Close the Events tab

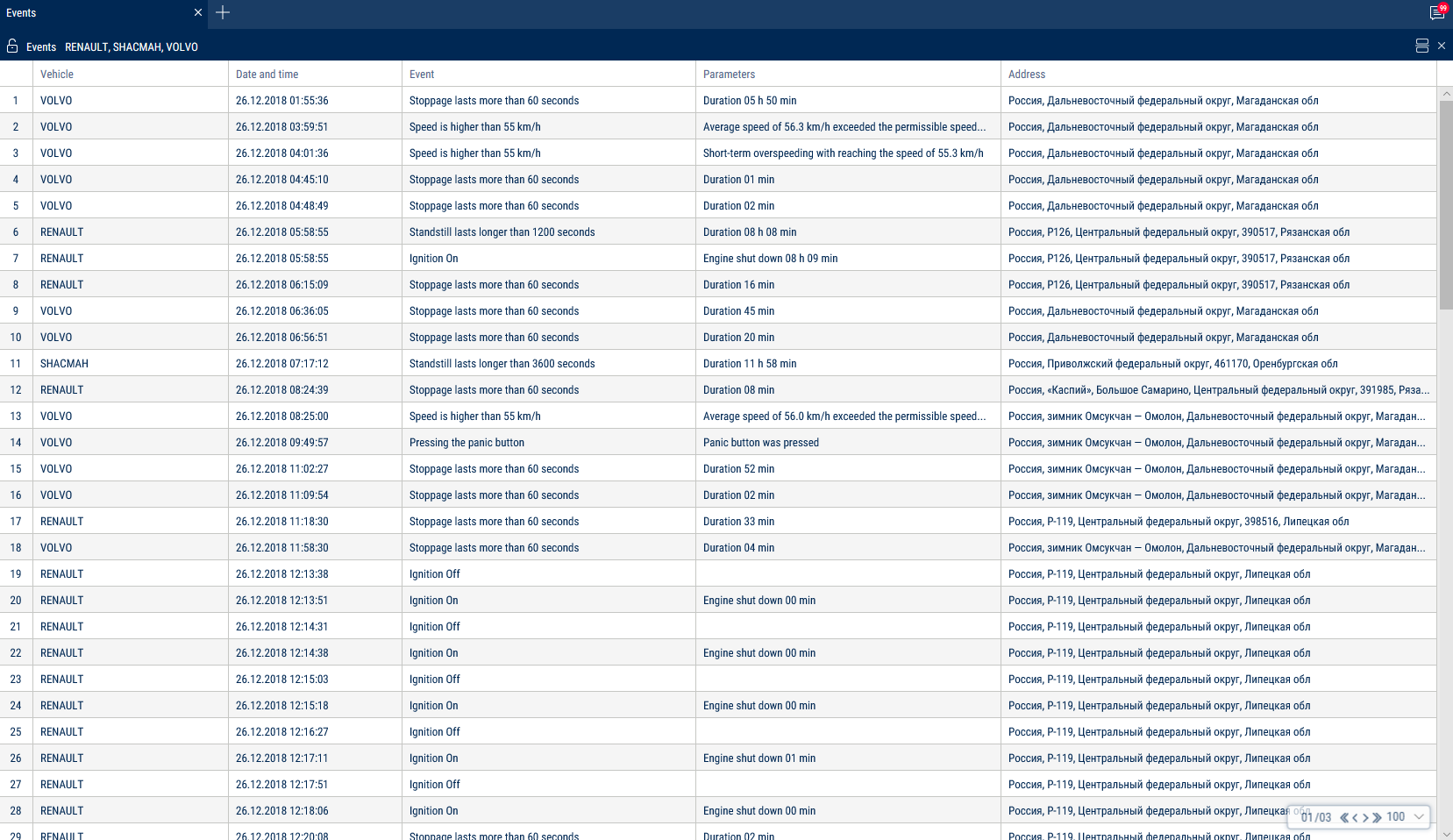(198, 12)
